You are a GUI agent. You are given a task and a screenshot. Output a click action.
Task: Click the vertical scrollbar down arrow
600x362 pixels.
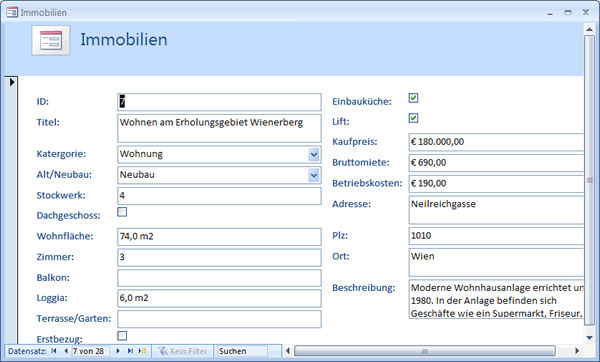tap(589, 338)
